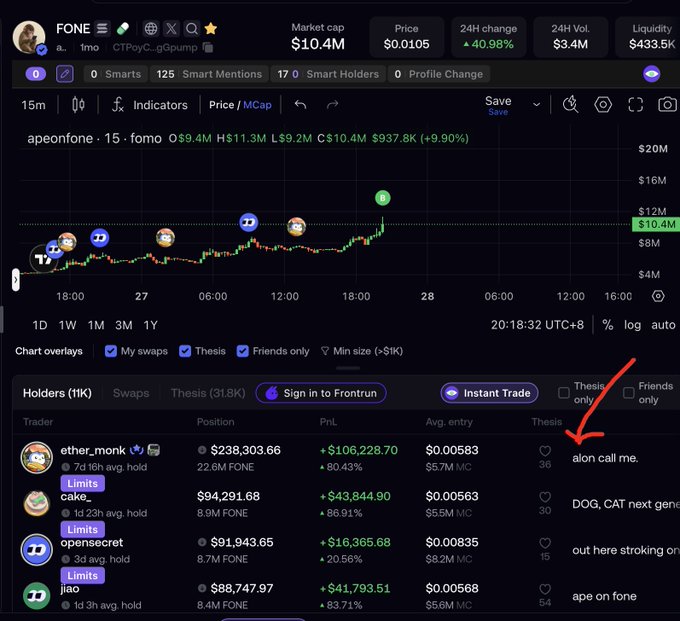
Task: Open cake_ trader profile
Action: pyautogui.click(x=76, y=497)
